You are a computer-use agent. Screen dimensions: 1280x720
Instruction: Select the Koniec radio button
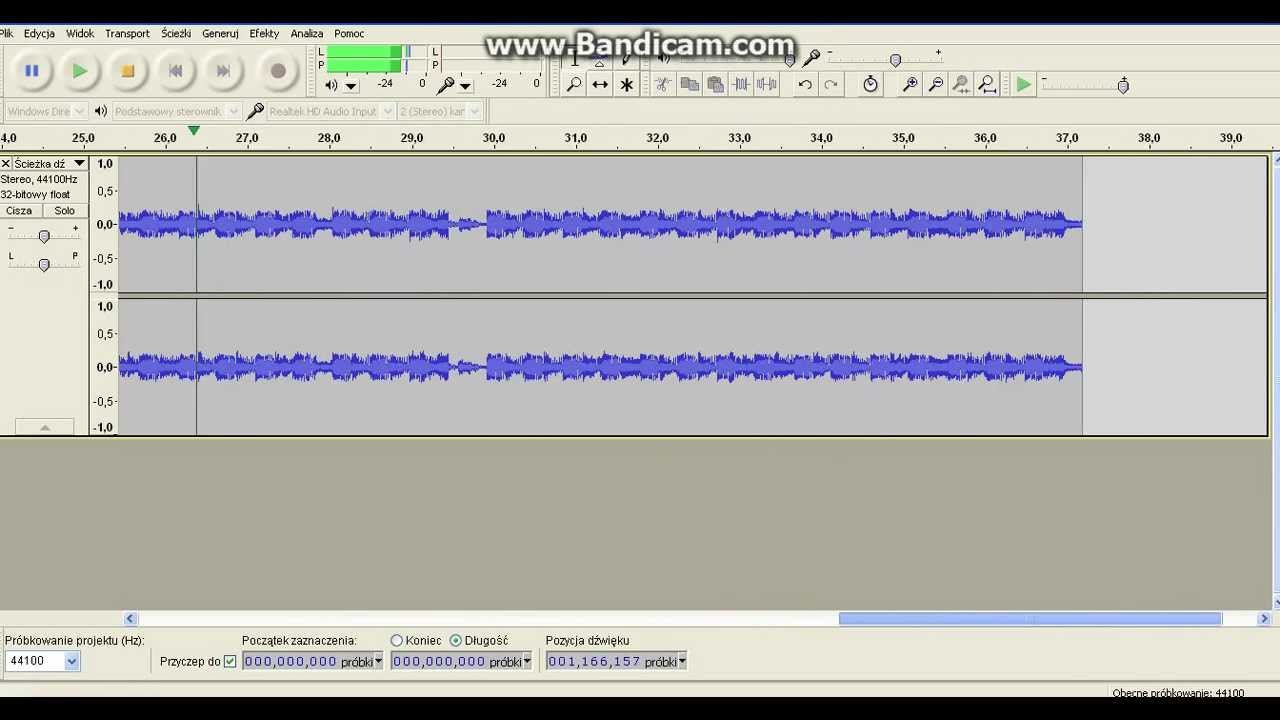click(x=397, y=640)
